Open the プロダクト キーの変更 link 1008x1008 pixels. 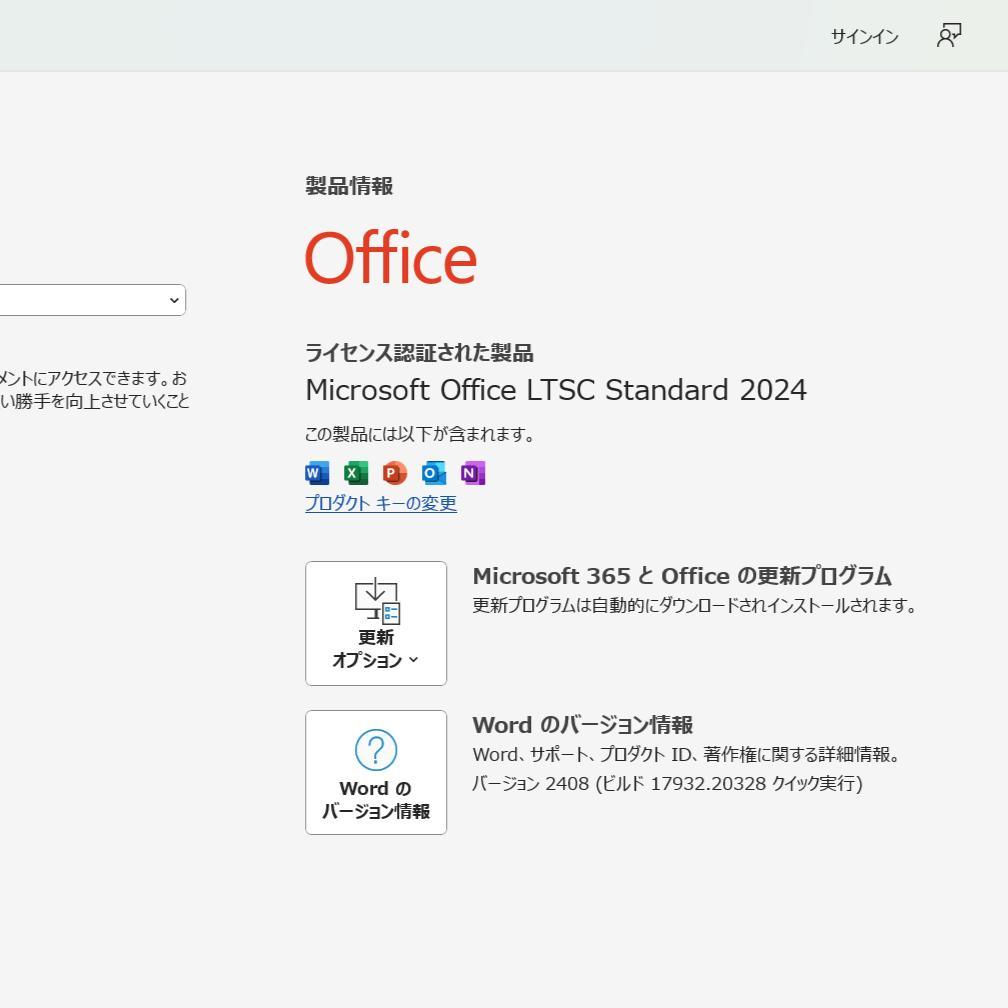[x=380, y=504]
